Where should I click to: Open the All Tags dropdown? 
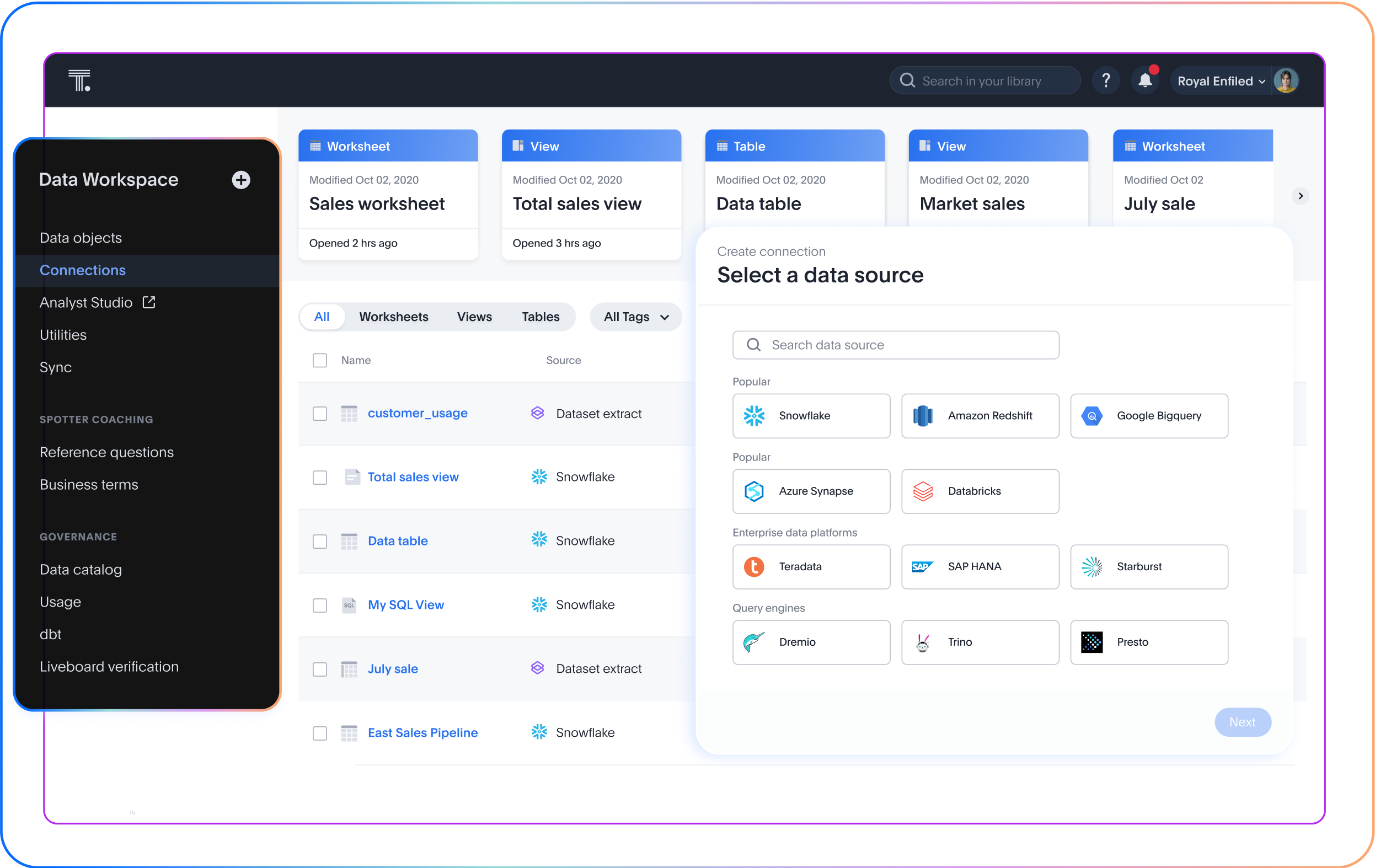point(635,317)
